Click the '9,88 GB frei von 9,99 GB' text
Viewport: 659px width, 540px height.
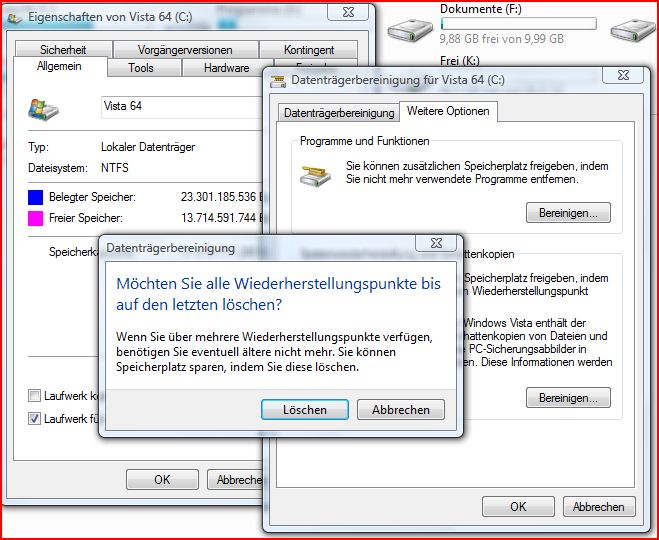502,39
